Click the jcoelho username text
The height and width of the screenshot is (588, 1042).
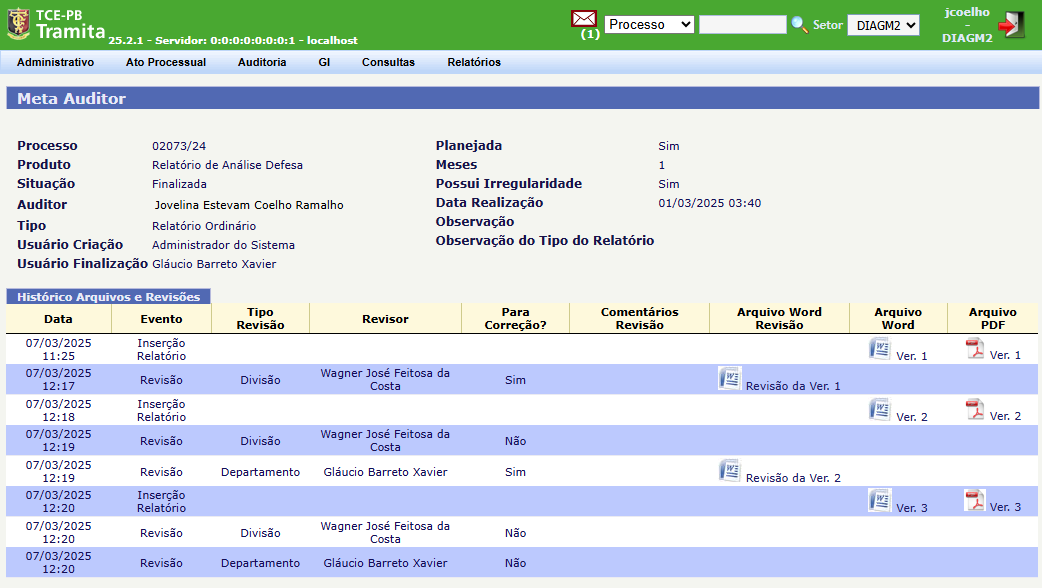coord(967,12)
